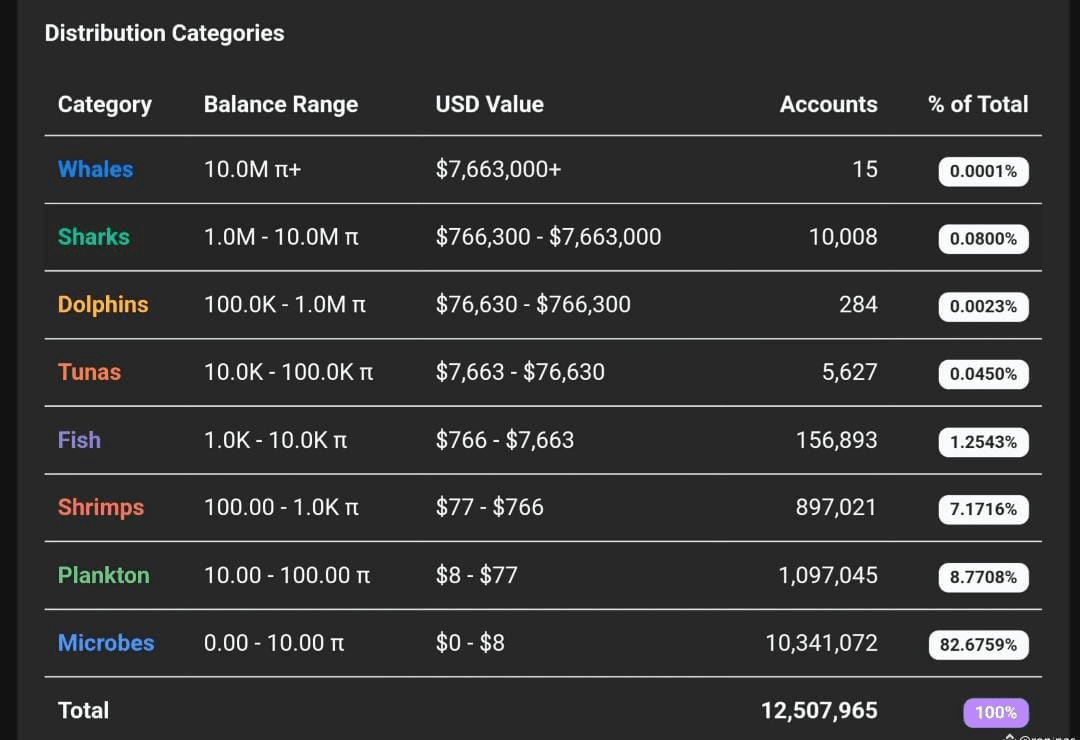
Task: Select the Dolphins category label
Action: [103, 305]
